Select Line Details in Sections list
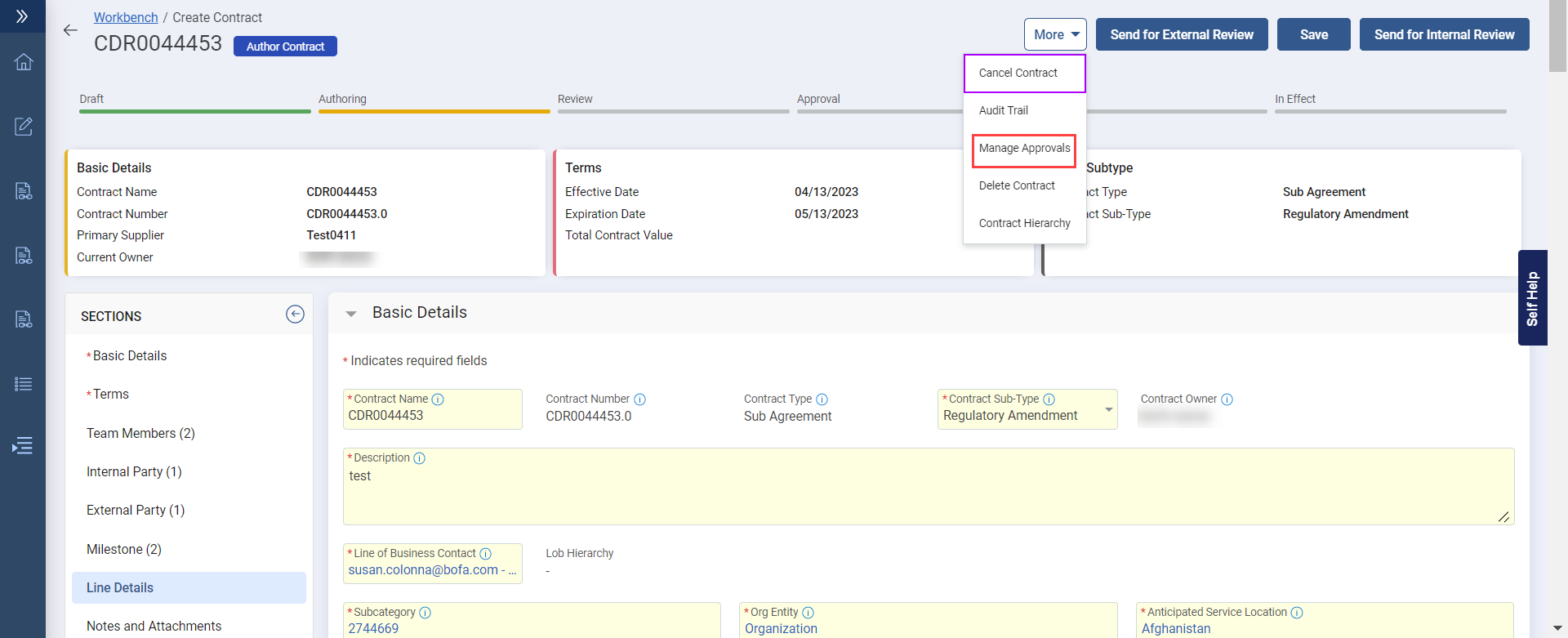Image resolution: width=1568 pixels, height=638 pixels. point(120,587)
